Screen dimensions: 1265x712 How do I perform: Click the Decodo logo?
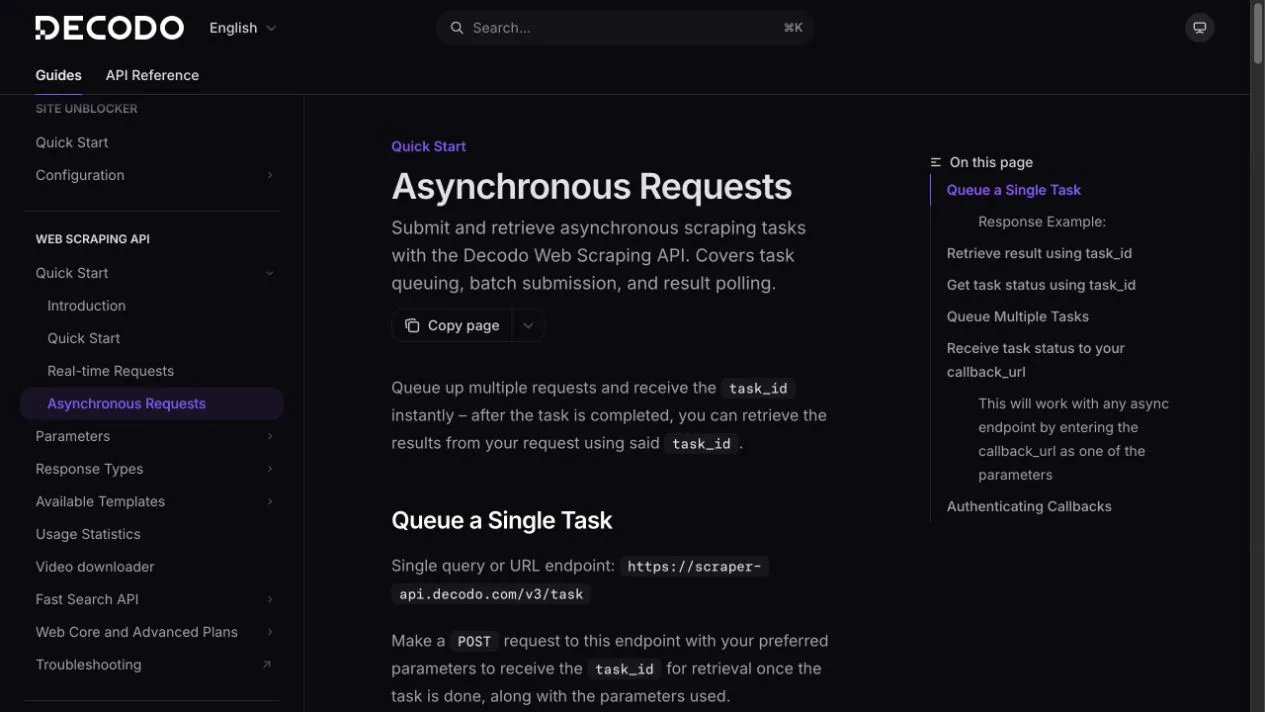pyautogui.click(x=109, y=28)
